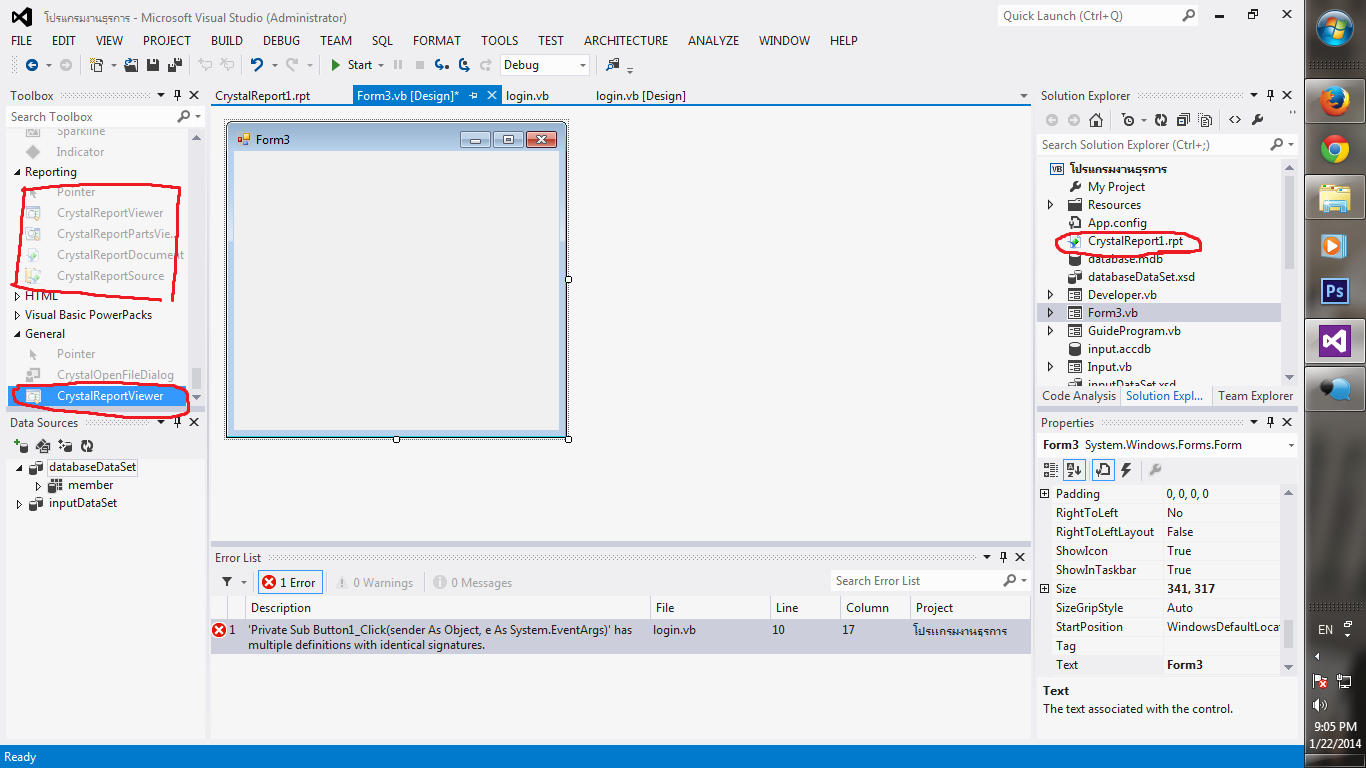The height and width of the screenshot is (768, 1366).
Task: Open Firefox from the Windows taskbar
Action: click(x=1335, y=102)
